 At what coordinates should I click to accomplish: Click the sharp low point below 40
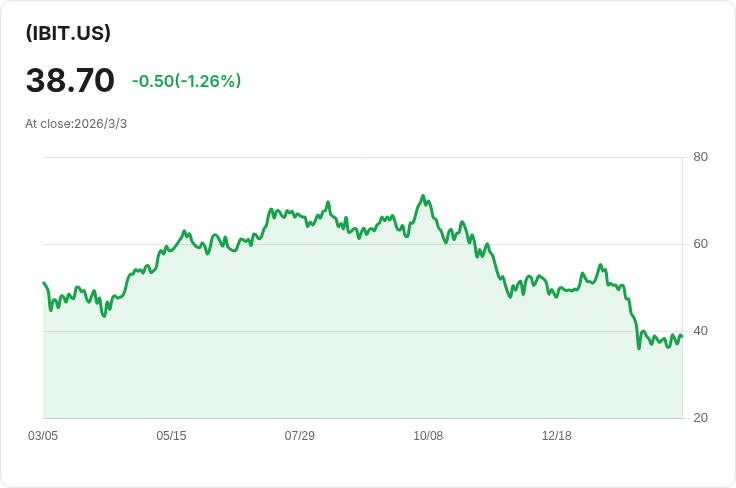click(639, 348)
